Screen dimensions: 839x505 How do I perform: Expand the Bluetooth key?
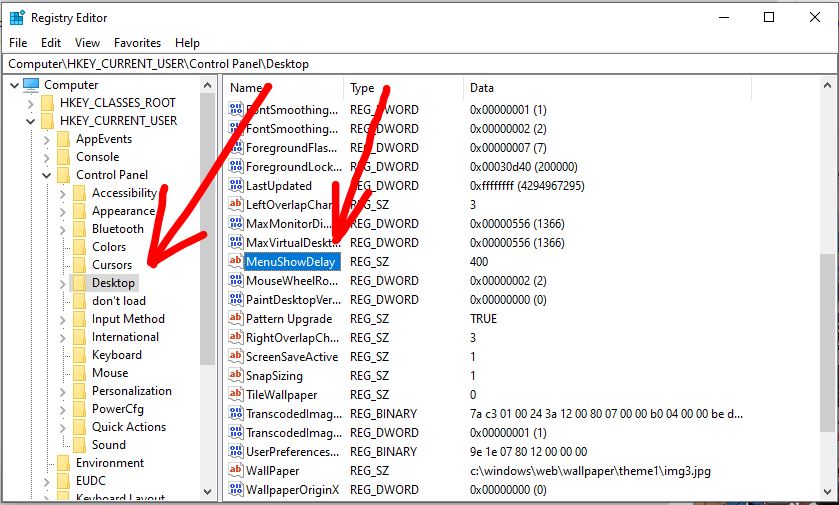(63, 229)
